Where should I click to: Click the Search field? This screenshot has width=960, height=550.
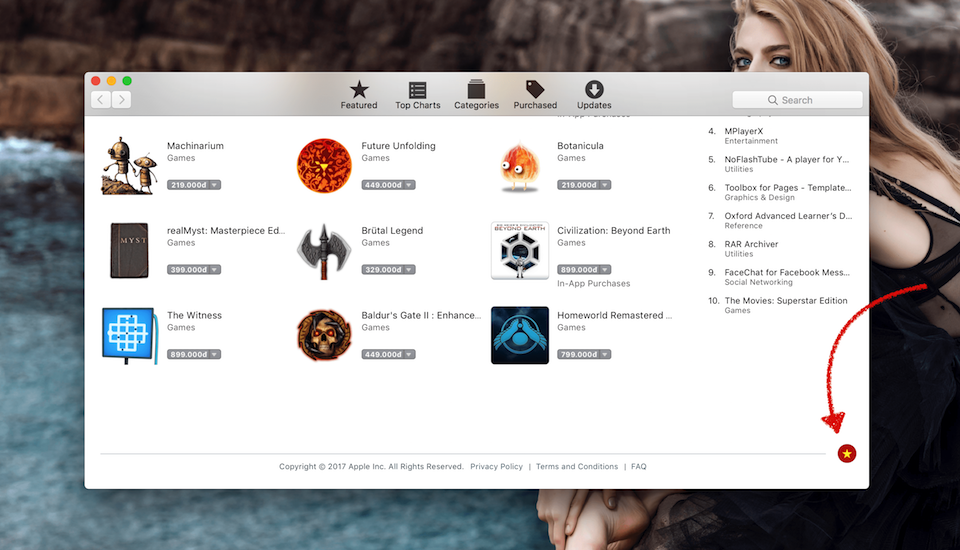pyautogui.click(x=797, y=100)
